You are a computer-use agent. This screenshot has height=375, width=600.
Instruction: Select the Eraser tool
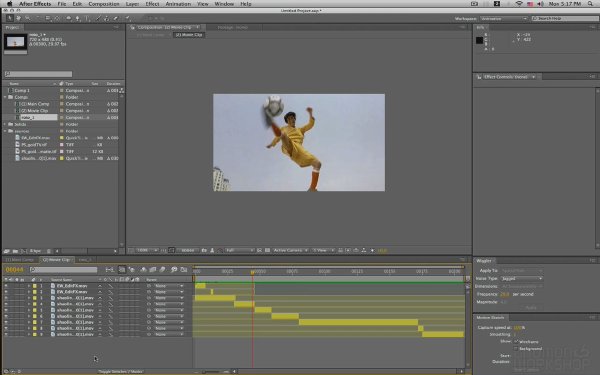115,18
